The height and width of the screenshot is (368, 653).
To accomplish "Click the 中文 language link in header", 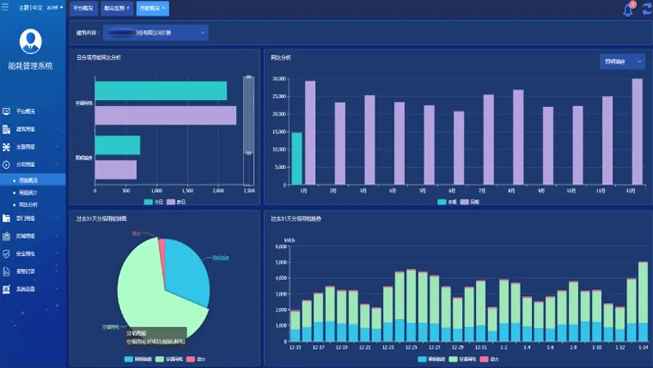I will 37,7.
